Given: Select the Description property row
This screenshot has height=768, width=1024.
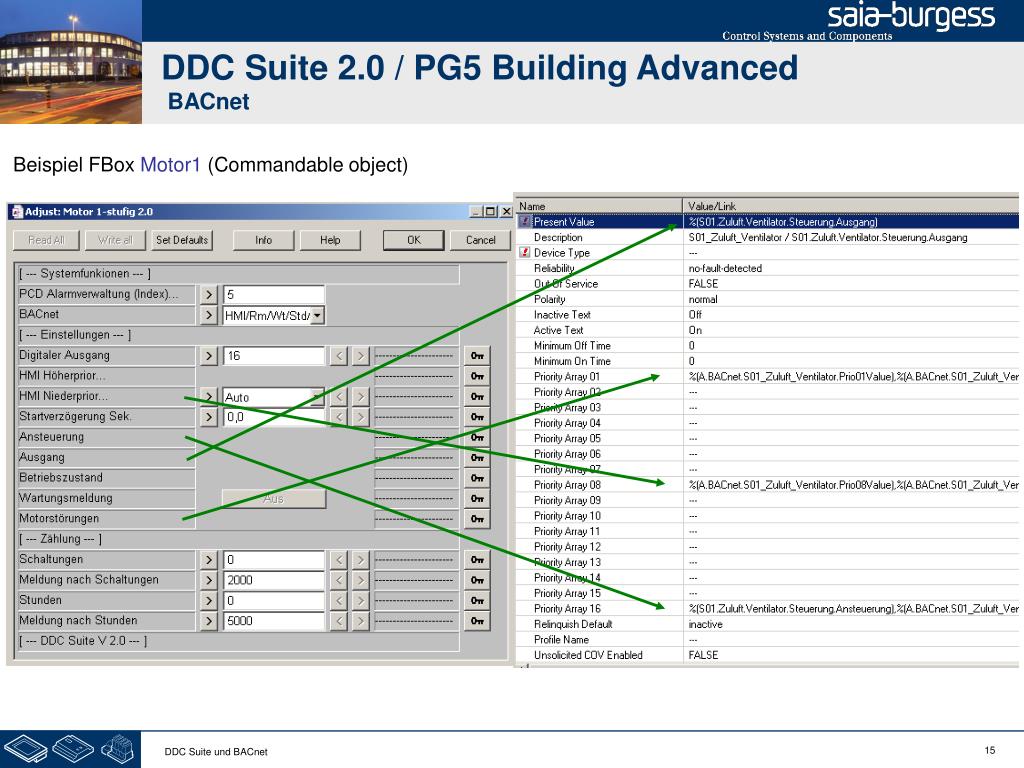Looking at the screenshot, I should 767,237.
